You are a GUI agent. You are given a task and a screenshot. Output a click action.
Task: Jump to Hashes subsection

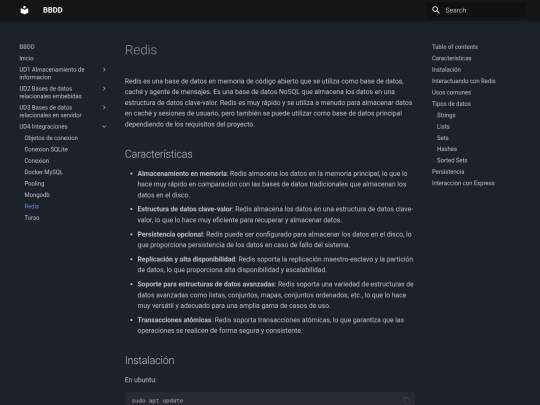point(447,149)
